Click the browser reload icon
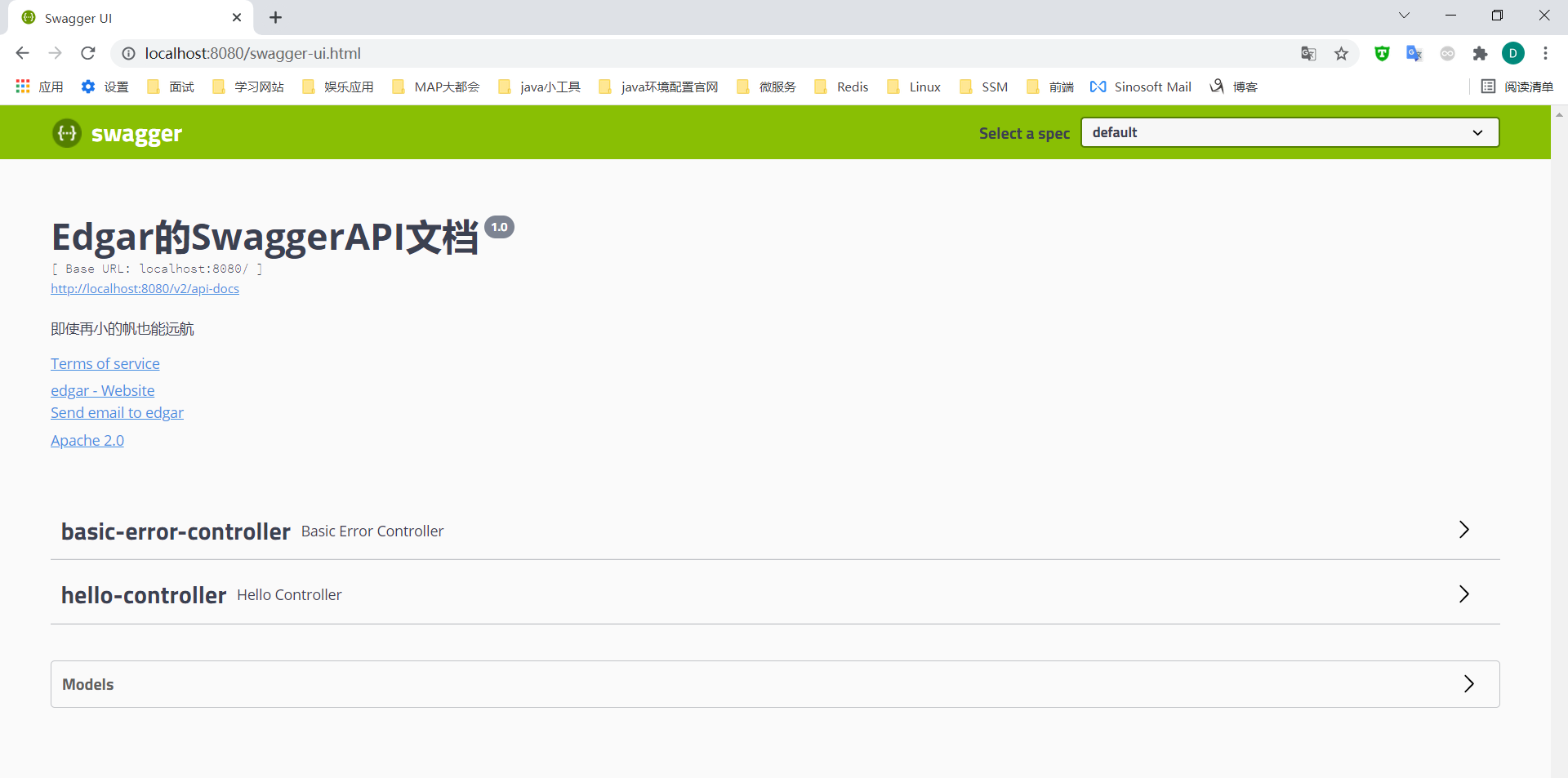The image size is (1568, 778). [x=88, y=53]
